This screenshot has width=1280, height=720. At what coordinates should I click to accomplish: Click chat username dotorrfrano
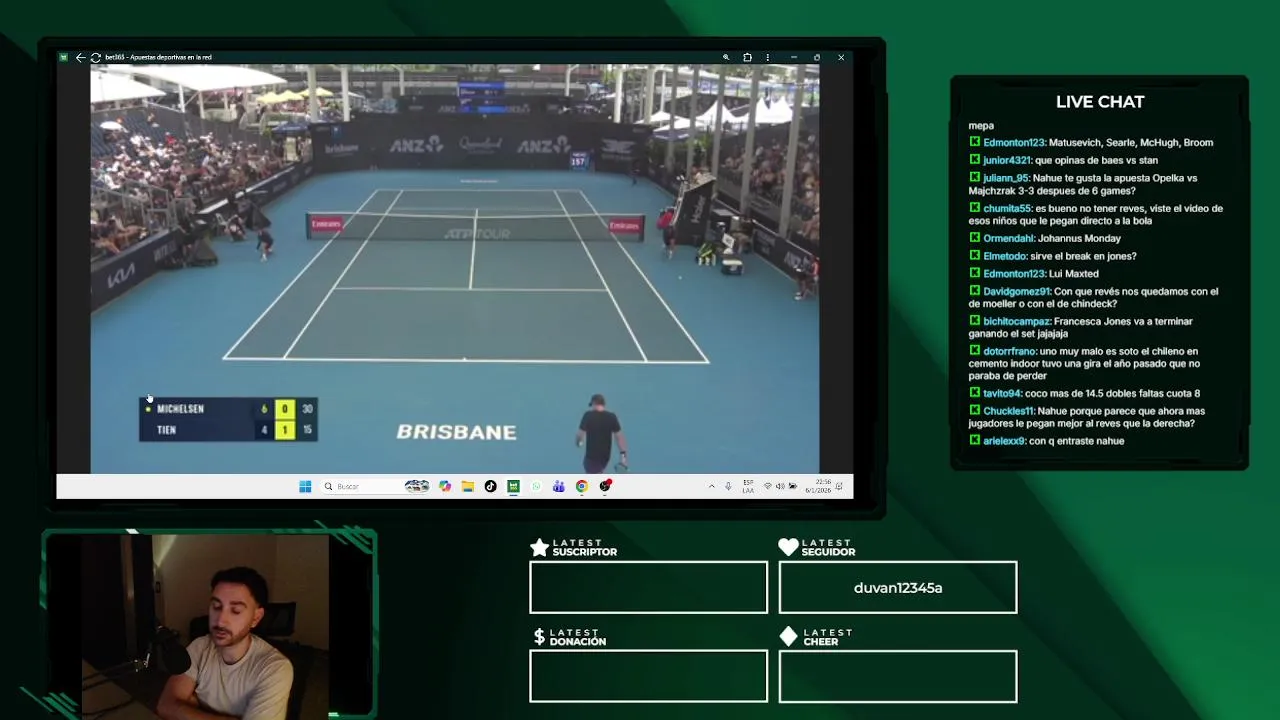click(x=1010, y=351)
